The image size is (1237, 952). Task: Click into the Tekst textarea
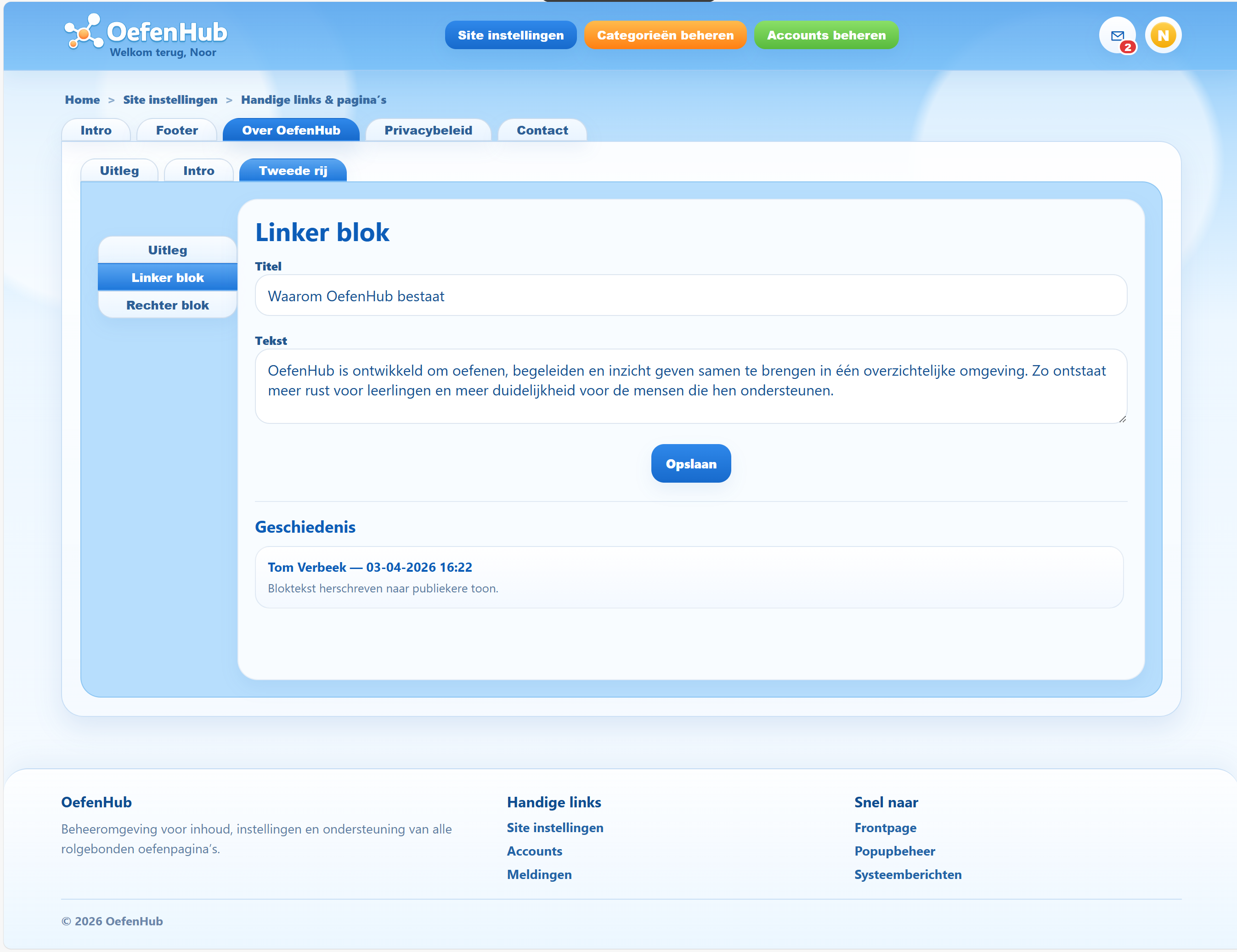coord(690,386)
